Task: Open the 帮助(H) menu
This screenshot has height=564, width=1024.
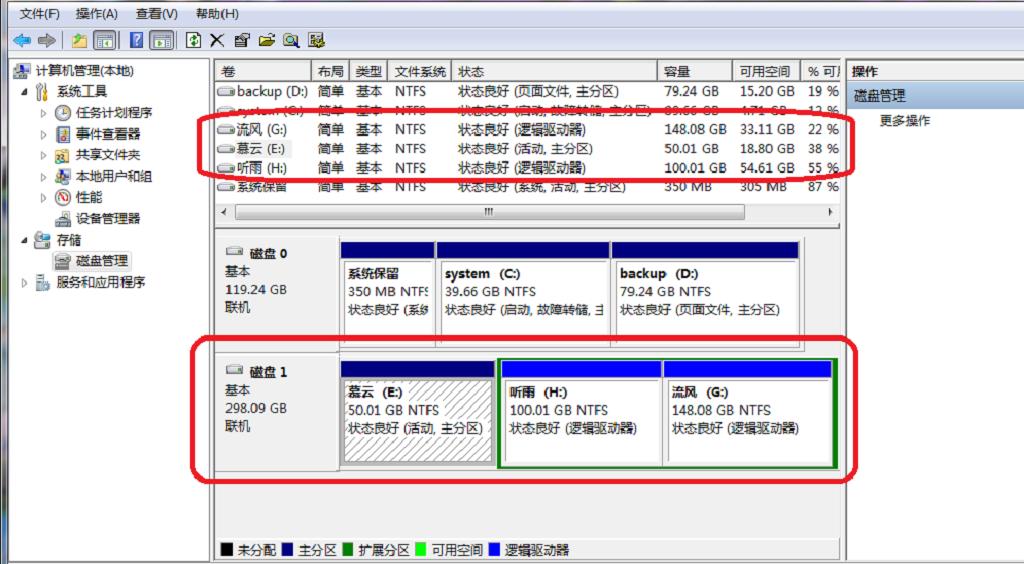Action: [217, 14]
